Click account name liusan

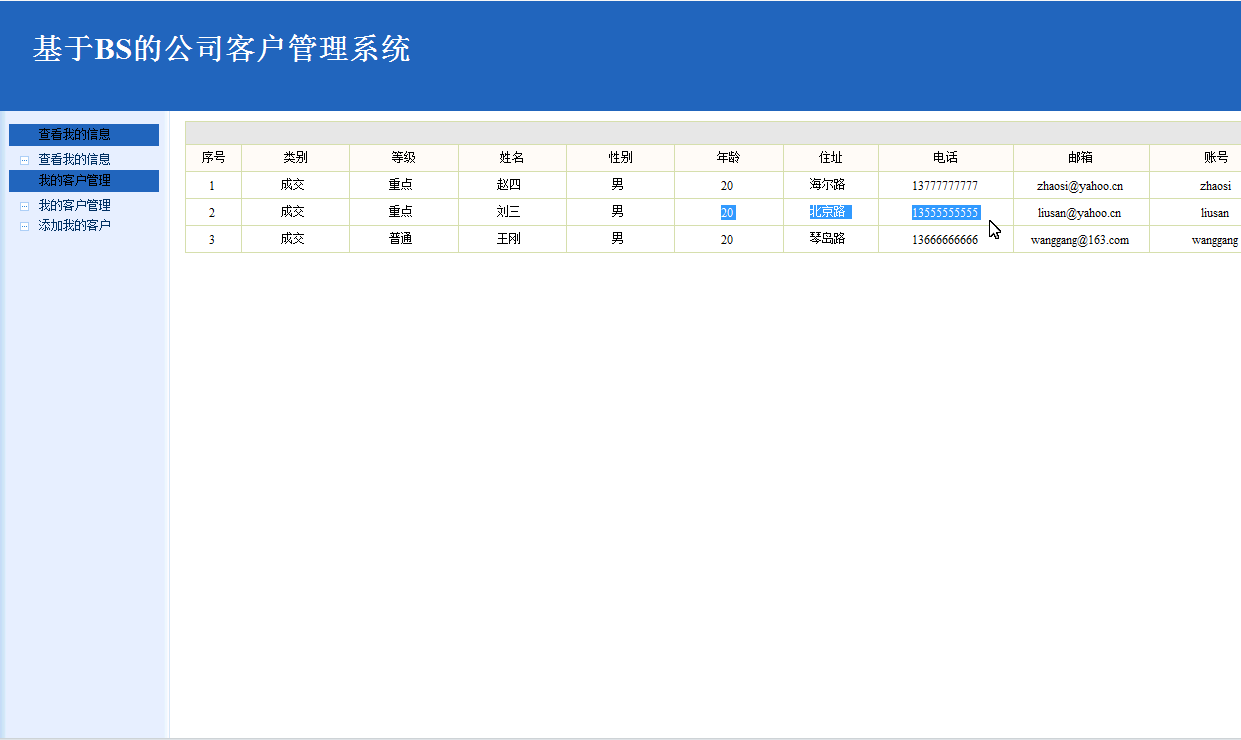1215,213
